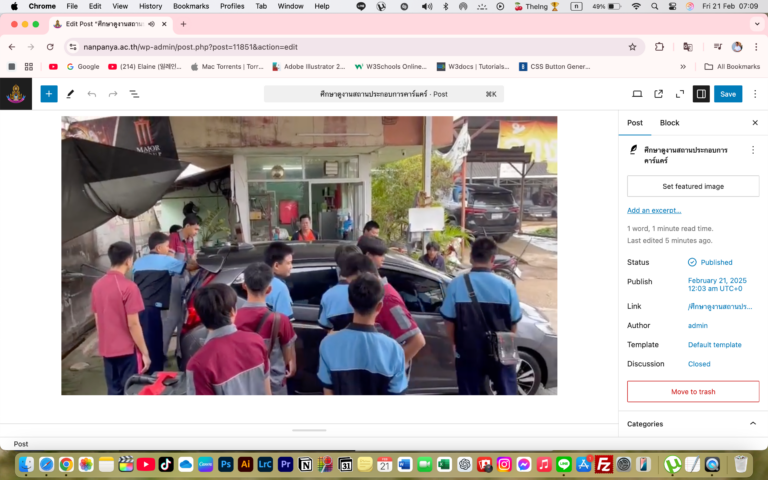Collapse the Categories panel
The image size is (768, 480).
click(x=753, y=424)
